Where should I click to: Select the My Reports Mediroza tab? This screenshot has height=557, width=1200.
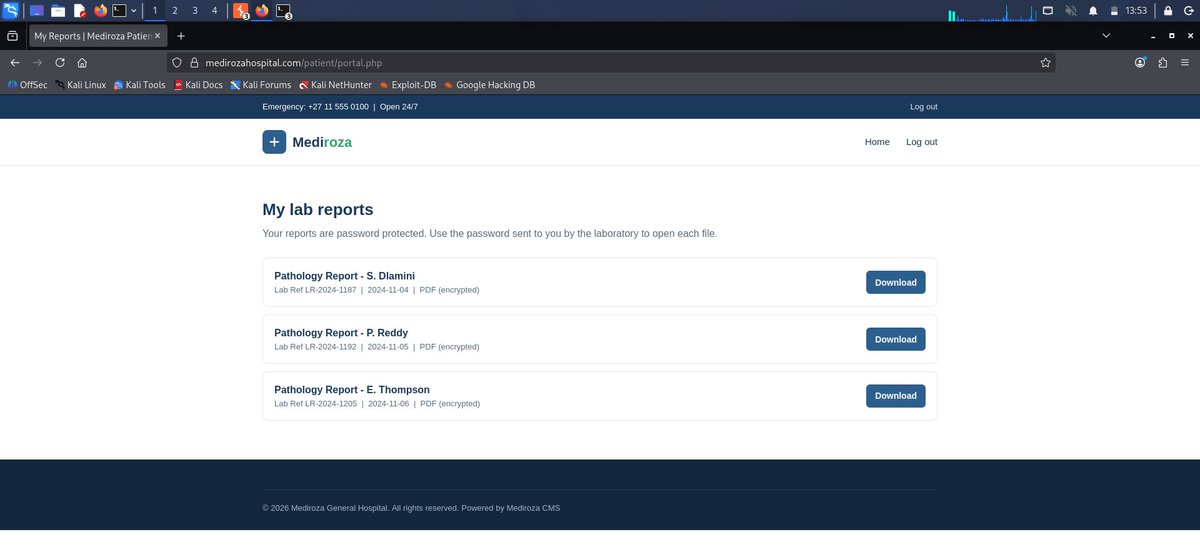coord(97,35)
